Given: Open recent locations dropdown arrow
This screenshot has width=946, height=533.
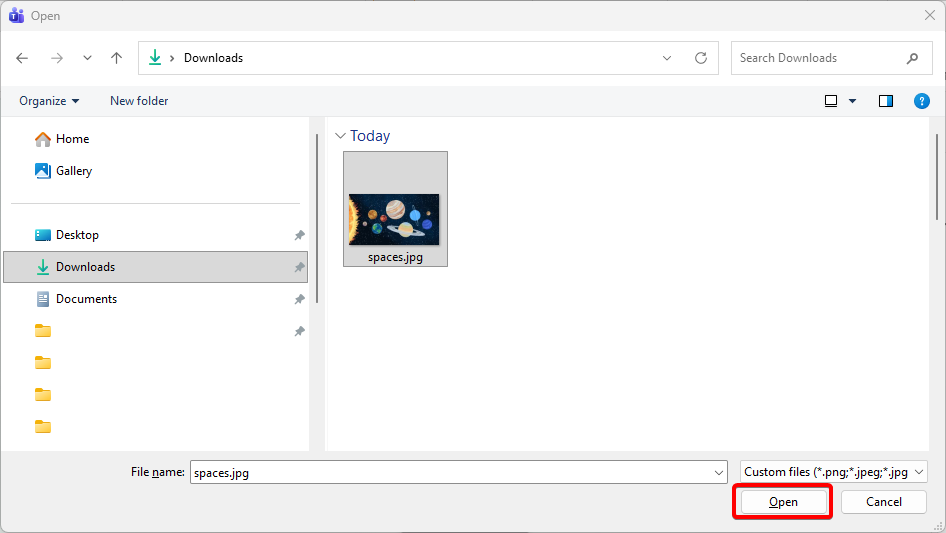Looking at the screenshot, I should [x=87, y=58].
